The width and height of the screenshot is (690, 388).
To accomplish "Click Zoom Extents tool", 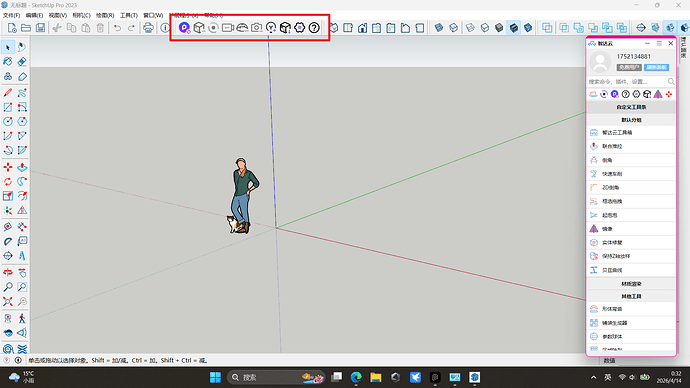I will click(x=8, y=301).
